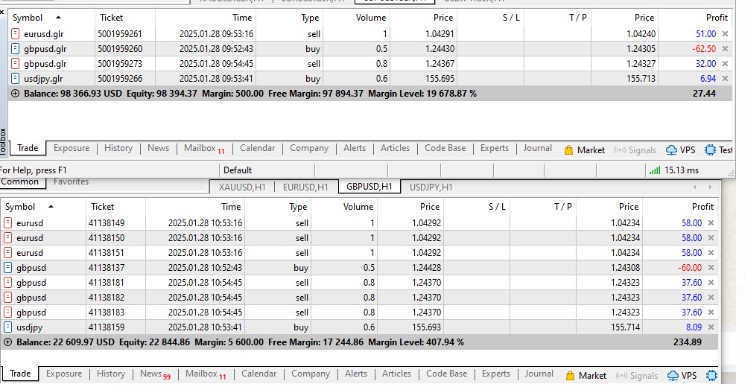Image resolution: width=746 pixels, height=392 pixels.
Task: Close position ticket 41138149
Action: point(711,223)
